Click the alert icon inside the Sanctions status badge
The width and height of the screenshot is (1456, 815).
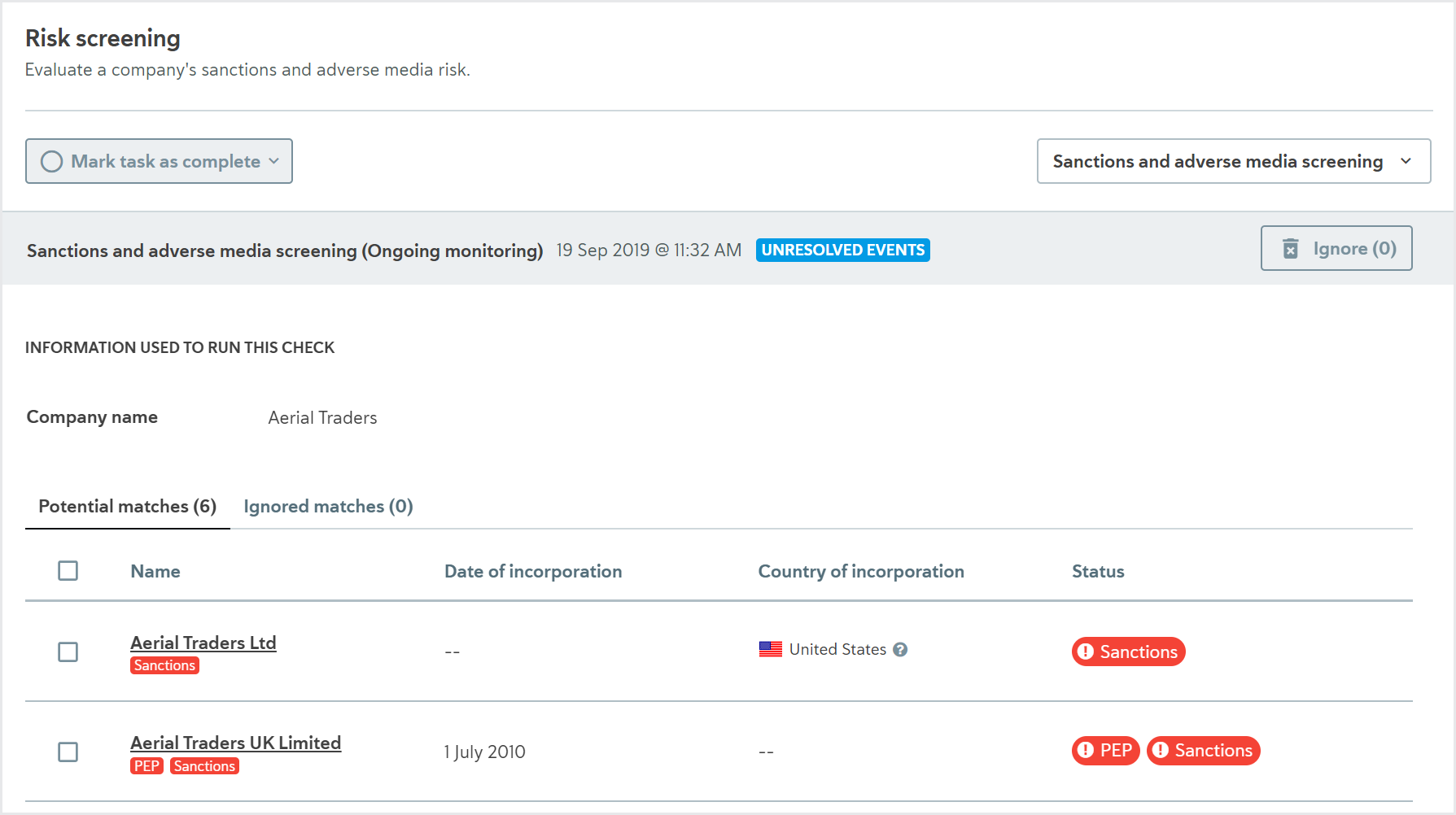coord(1088,652)
